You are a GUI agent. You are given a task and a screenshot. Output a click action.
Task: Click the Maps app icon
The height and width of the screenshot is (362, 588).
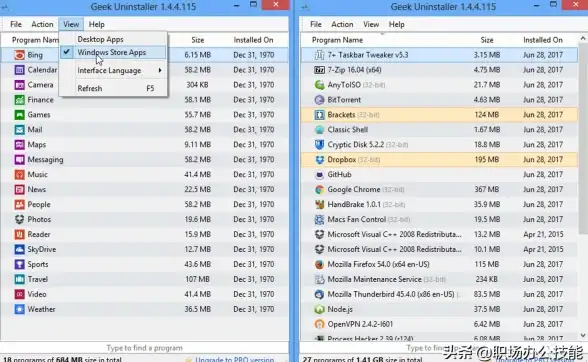point(20,145)
